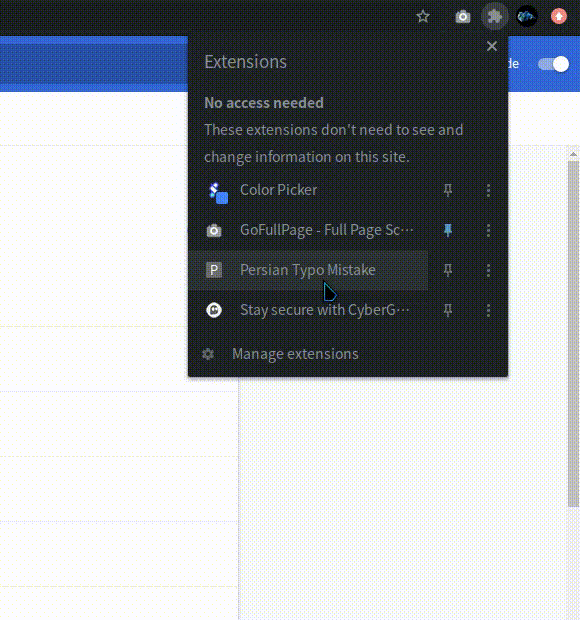Toggle the switch in the blue header
This screenshot has width=580, height=620.
pos(554,64)
